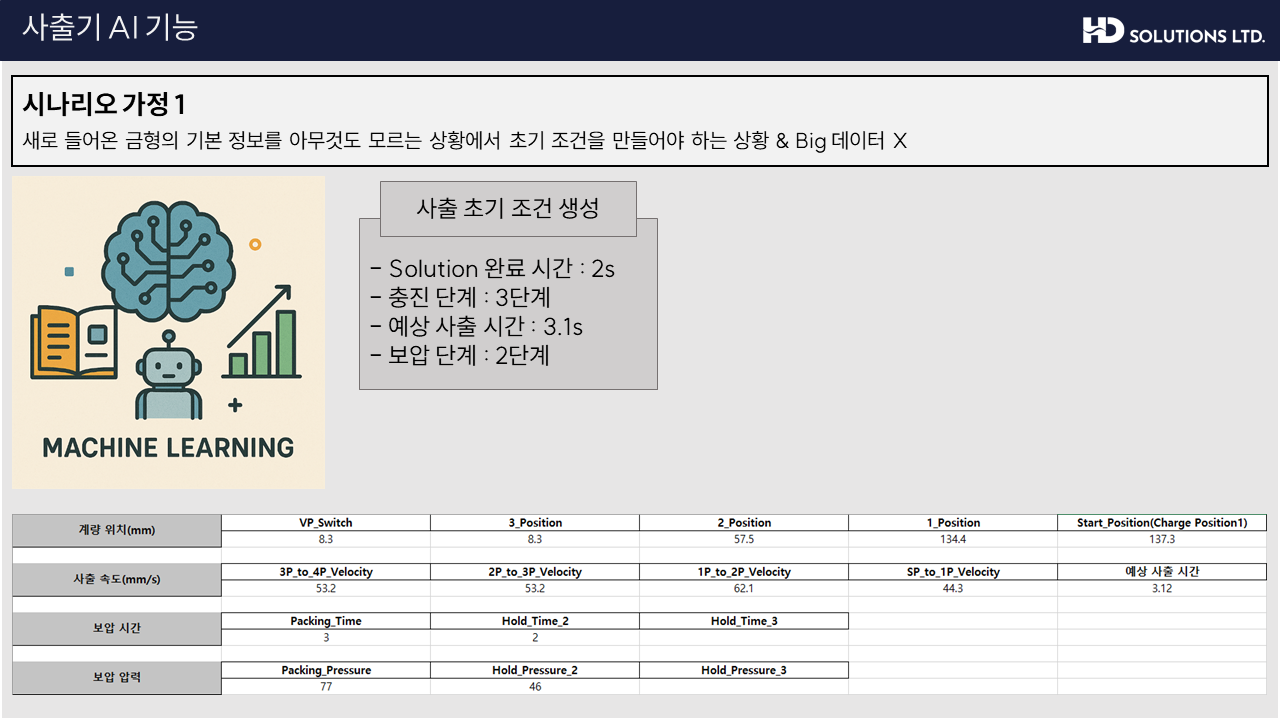Click the SP_to_1P_Velocity header cell
Image resolution: width=1280 pixels, height=720 pixels.
pos(953,572)
